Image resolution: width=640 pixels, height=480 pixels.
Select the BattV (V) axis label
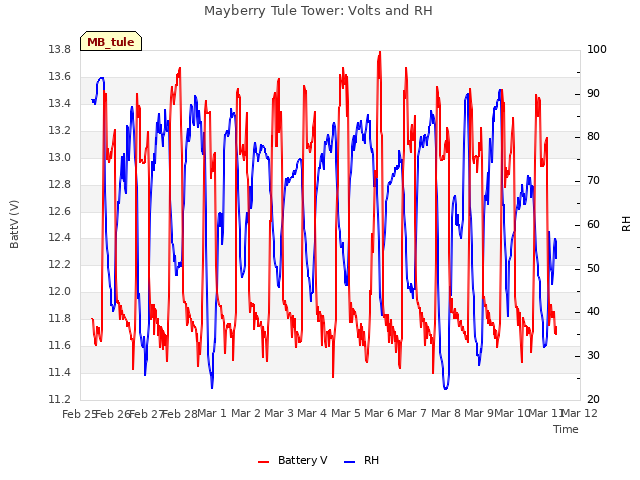14,224
